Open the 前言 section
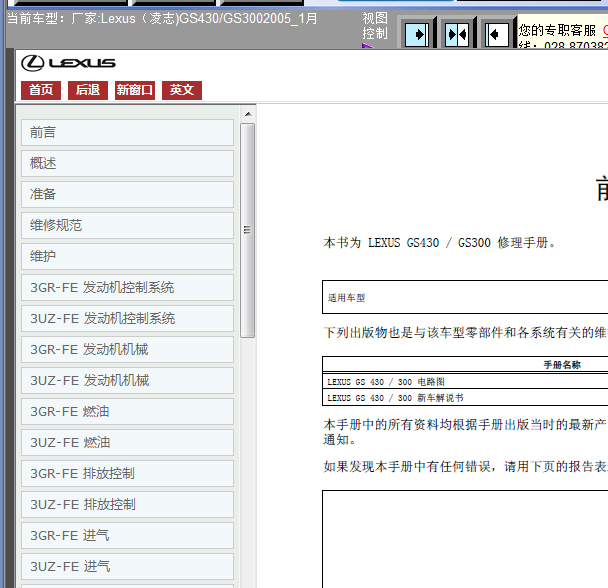Image resolution: width=608 pixels, height=588 pixels. (x=128, y=133)
